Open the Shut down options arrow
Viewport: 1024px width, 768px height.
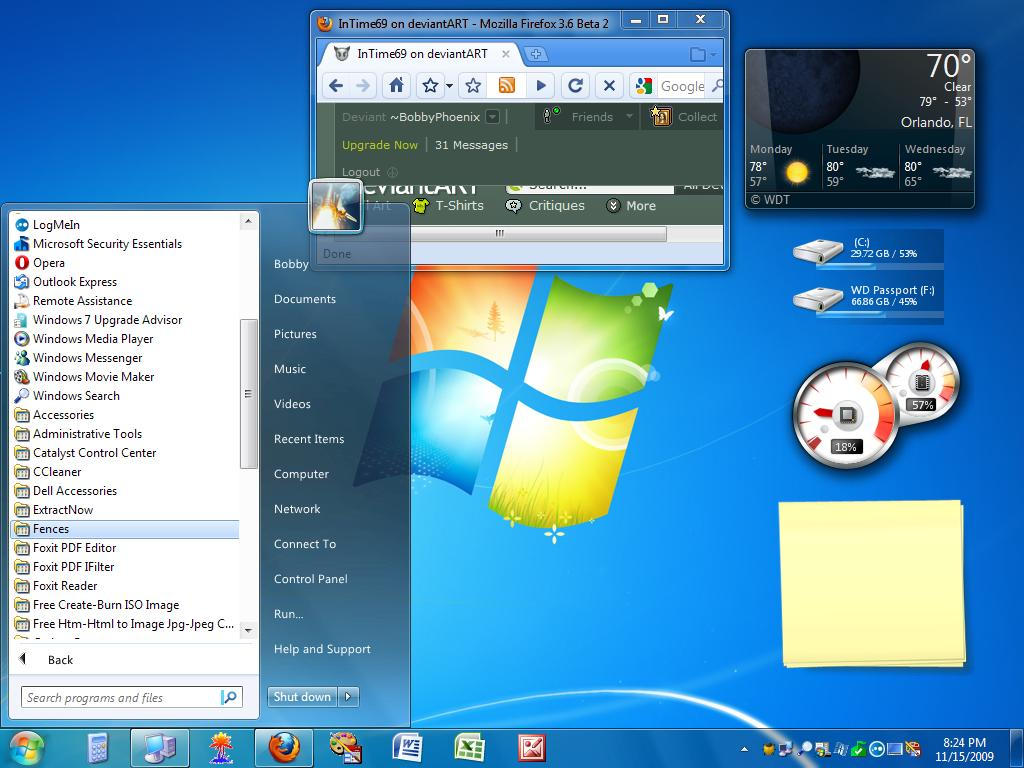tap(348, 697)
